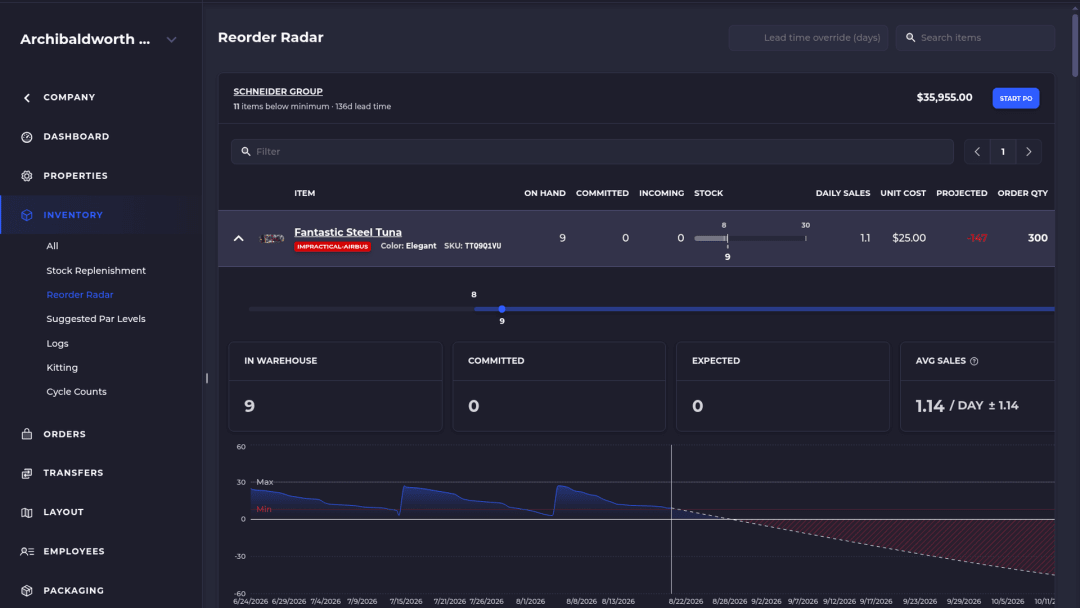Click the back arrow next to Company
1080x608 pixels.
click(27, 98)
